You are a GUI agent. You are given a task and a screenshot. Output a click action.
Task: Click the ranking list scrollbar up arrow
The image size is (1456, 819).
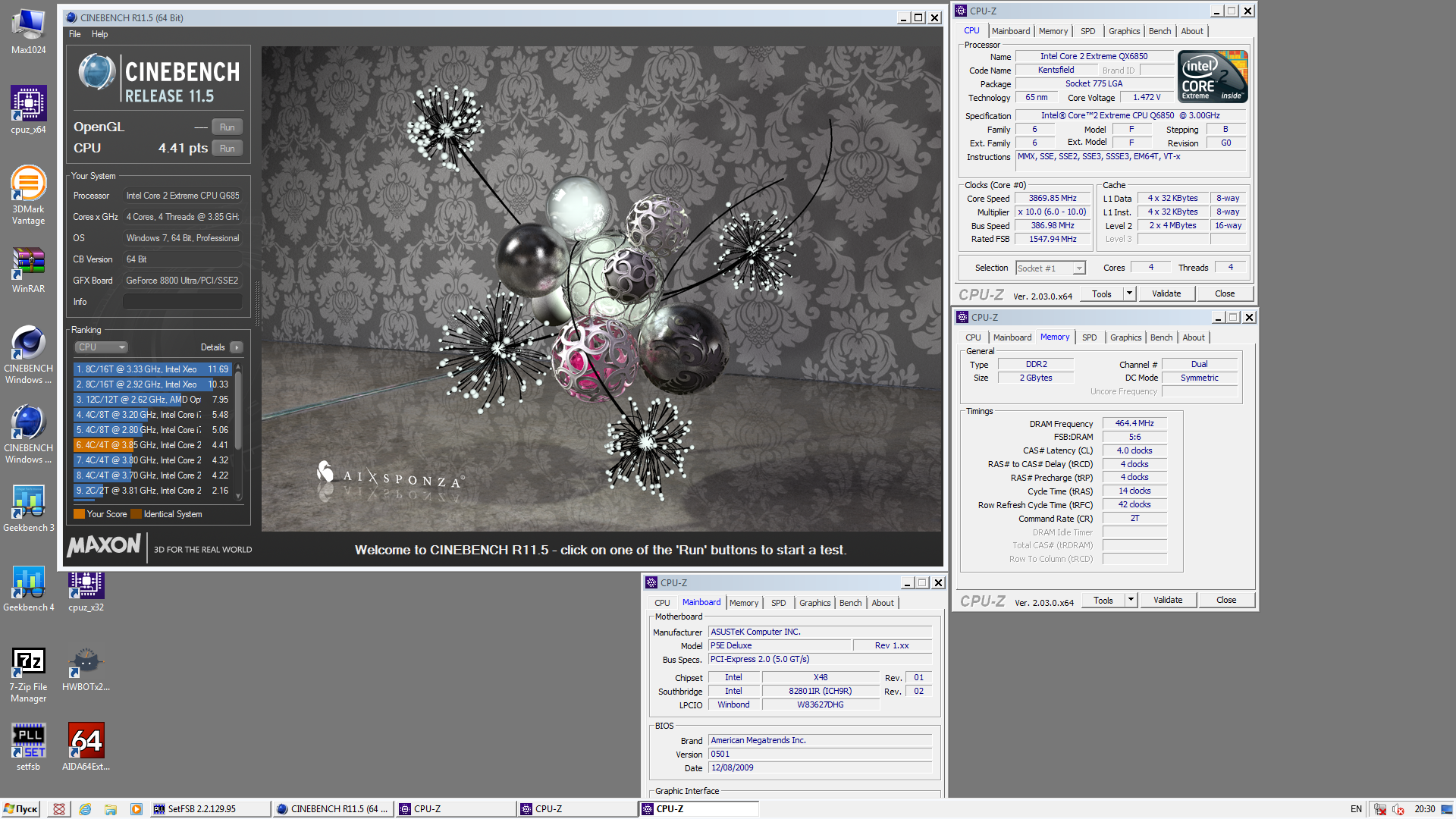[239, 367]
